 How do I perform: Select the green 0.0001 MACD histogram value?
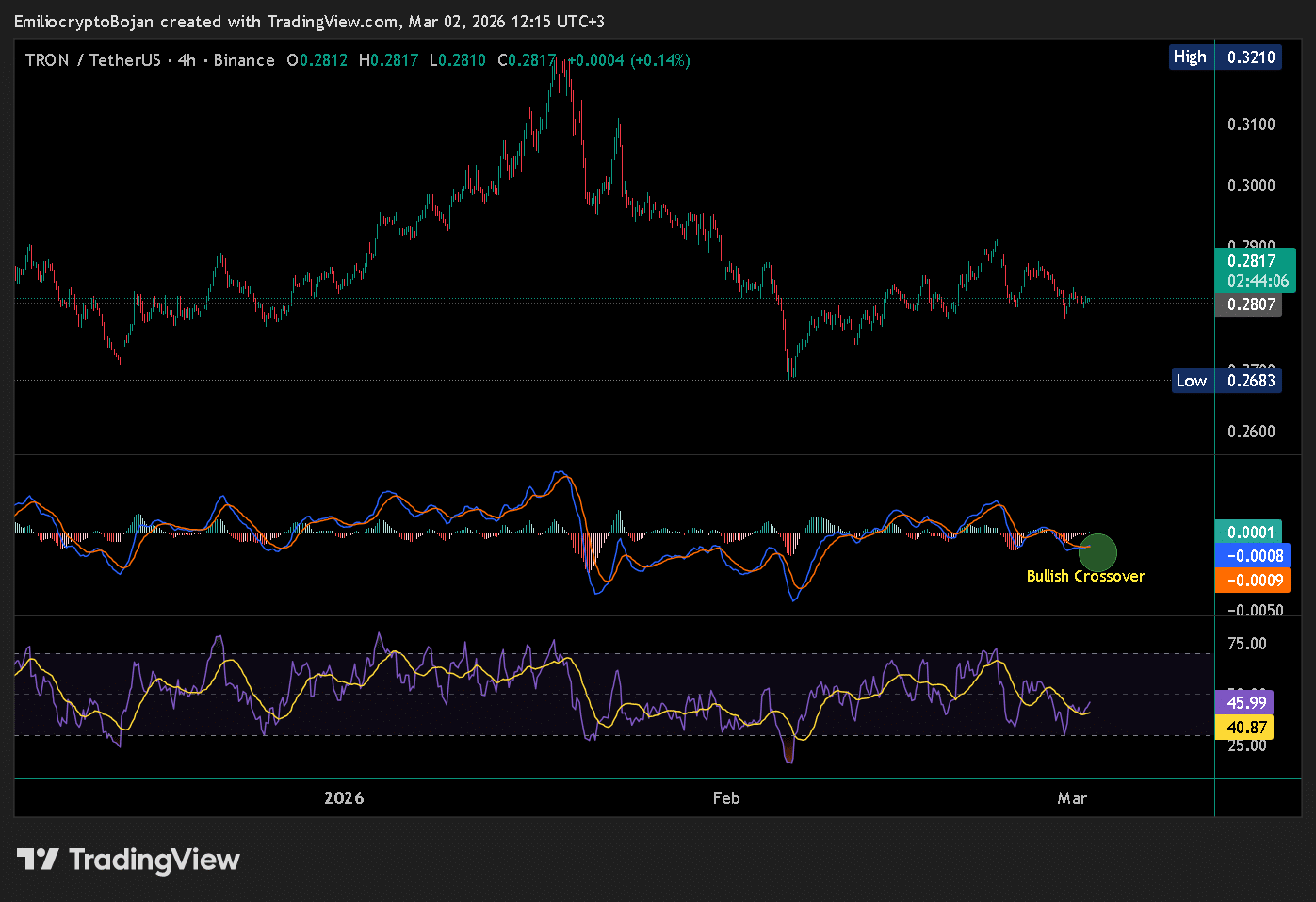[1249, 532]
